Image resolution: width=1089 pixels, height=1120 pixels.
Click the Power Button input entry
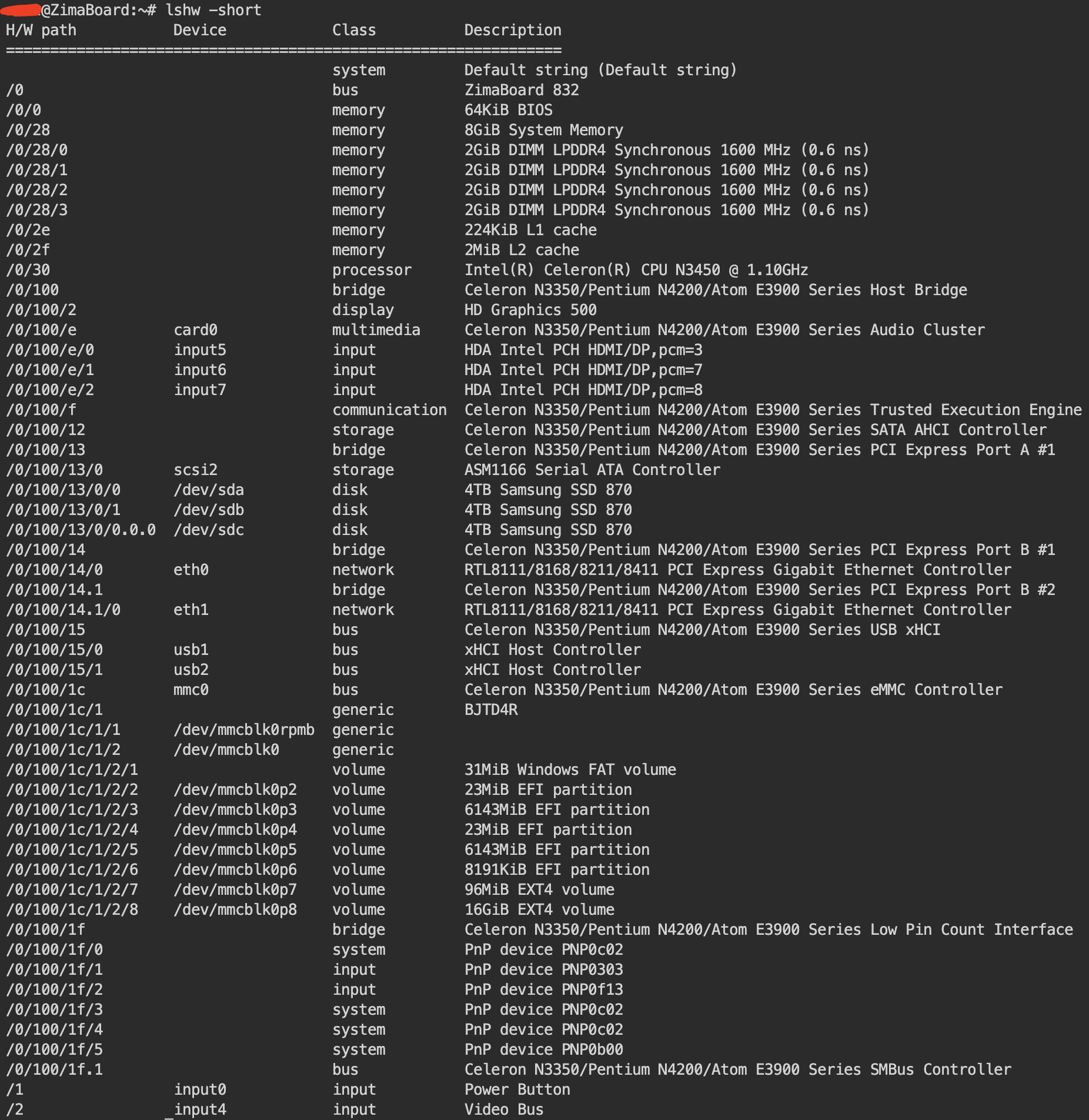pos(517,1089)
